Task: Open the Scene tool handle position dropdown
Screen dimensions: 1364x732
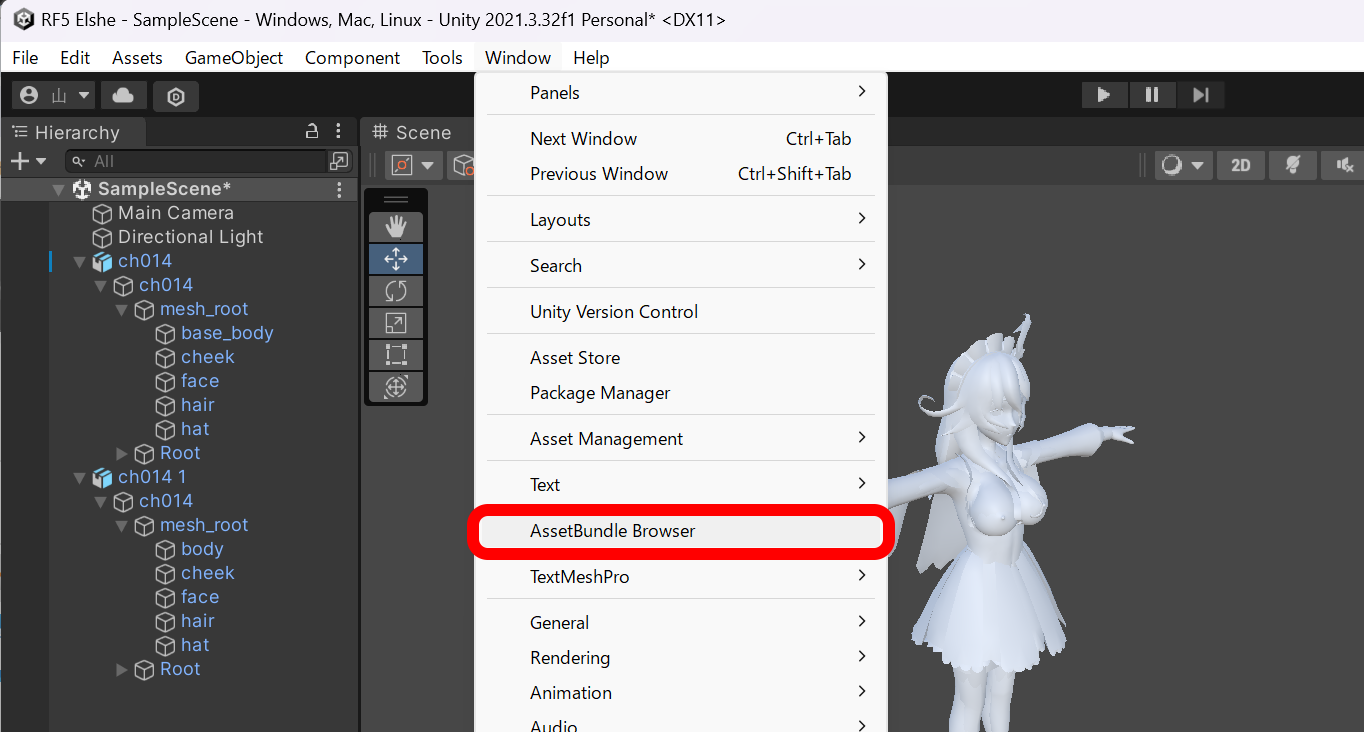Action: click(x=414, y=165)
